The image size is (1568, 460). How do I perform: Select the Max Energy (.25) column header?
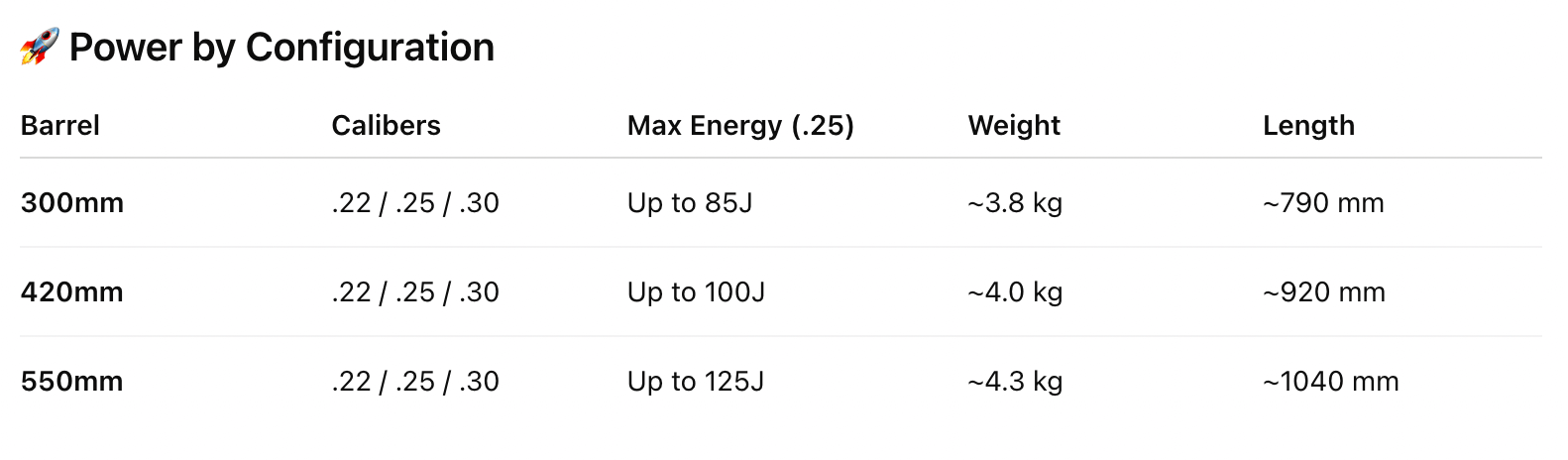(x=740, y=126)
